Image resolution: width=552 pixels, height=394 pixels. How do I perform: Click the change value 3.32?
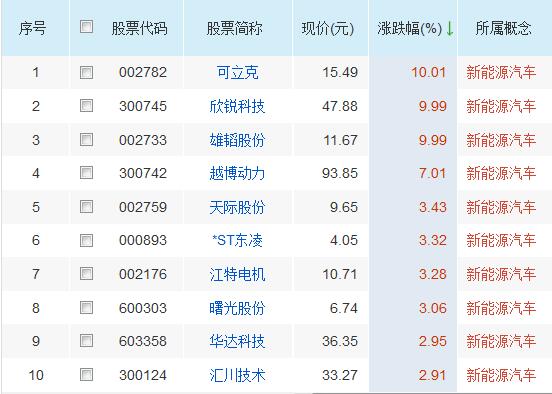(433, 240)
